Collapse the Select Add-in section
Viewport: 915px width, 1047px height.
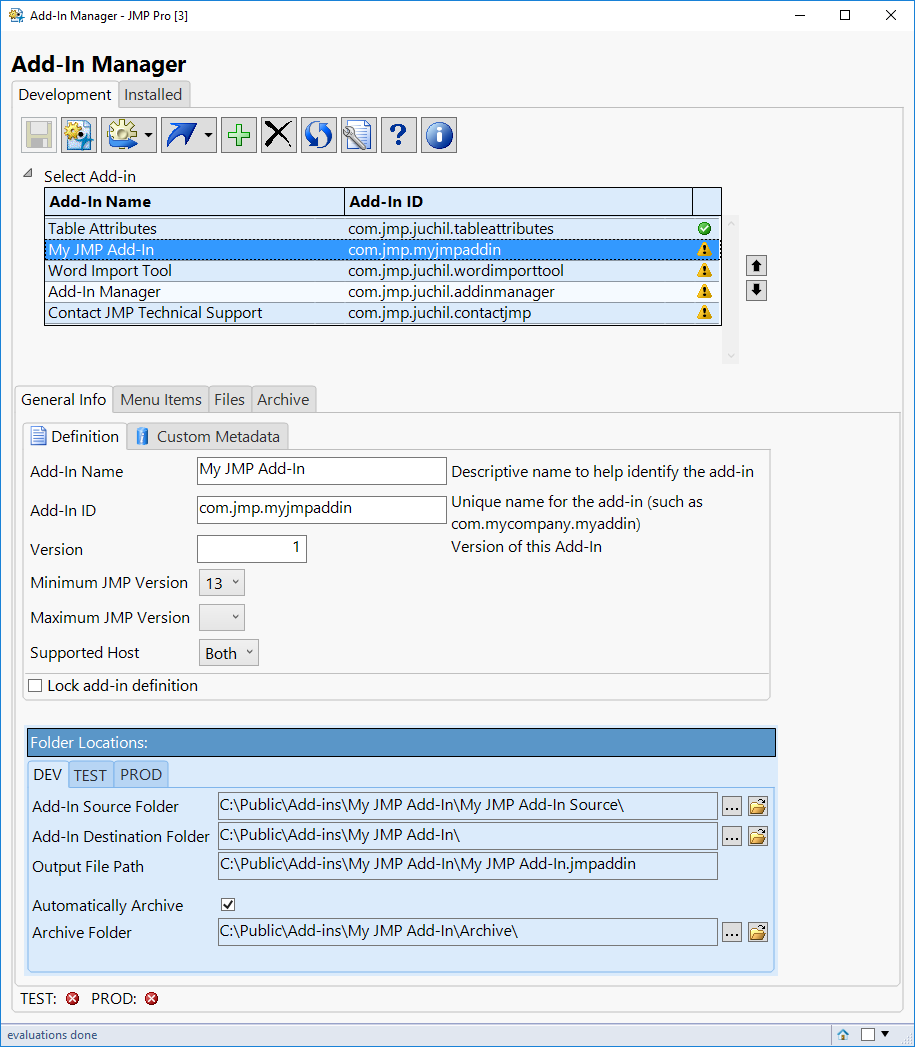click(27, 172)
